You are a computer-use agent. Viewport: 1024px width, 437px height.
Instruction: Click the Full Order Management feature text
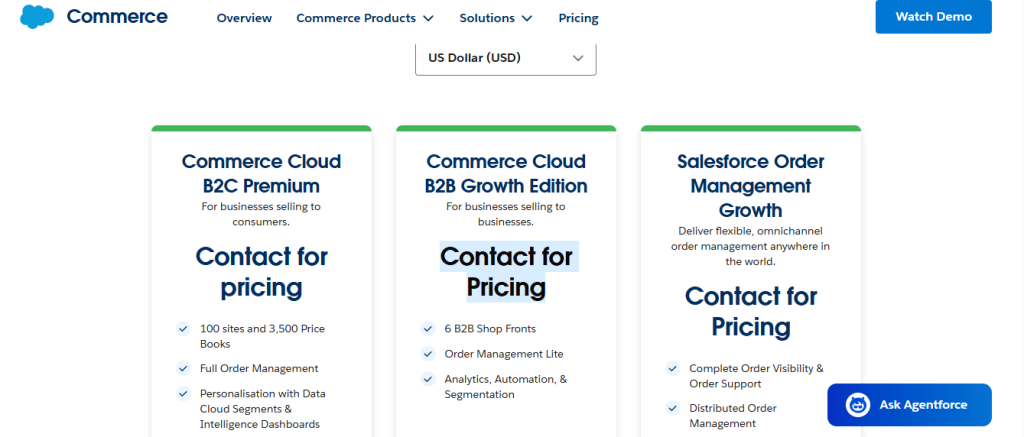259,368
